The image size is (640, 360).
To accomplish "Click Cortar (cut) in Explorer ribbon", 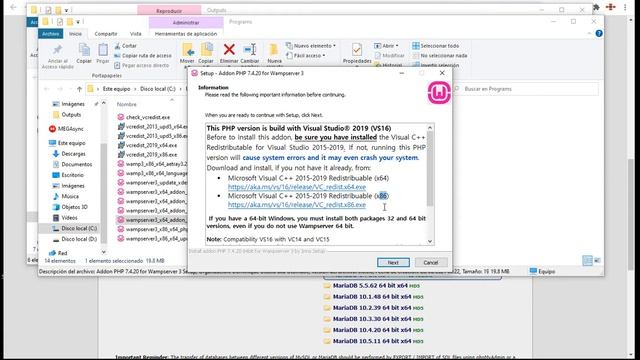I will coord(125,46).
